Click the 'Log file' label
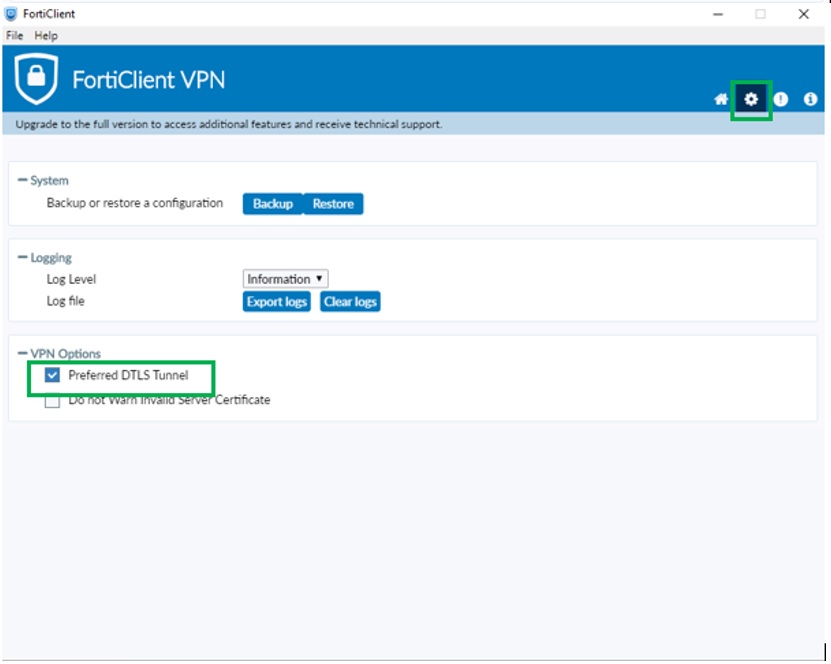831x664 pixels. point(66,301)
